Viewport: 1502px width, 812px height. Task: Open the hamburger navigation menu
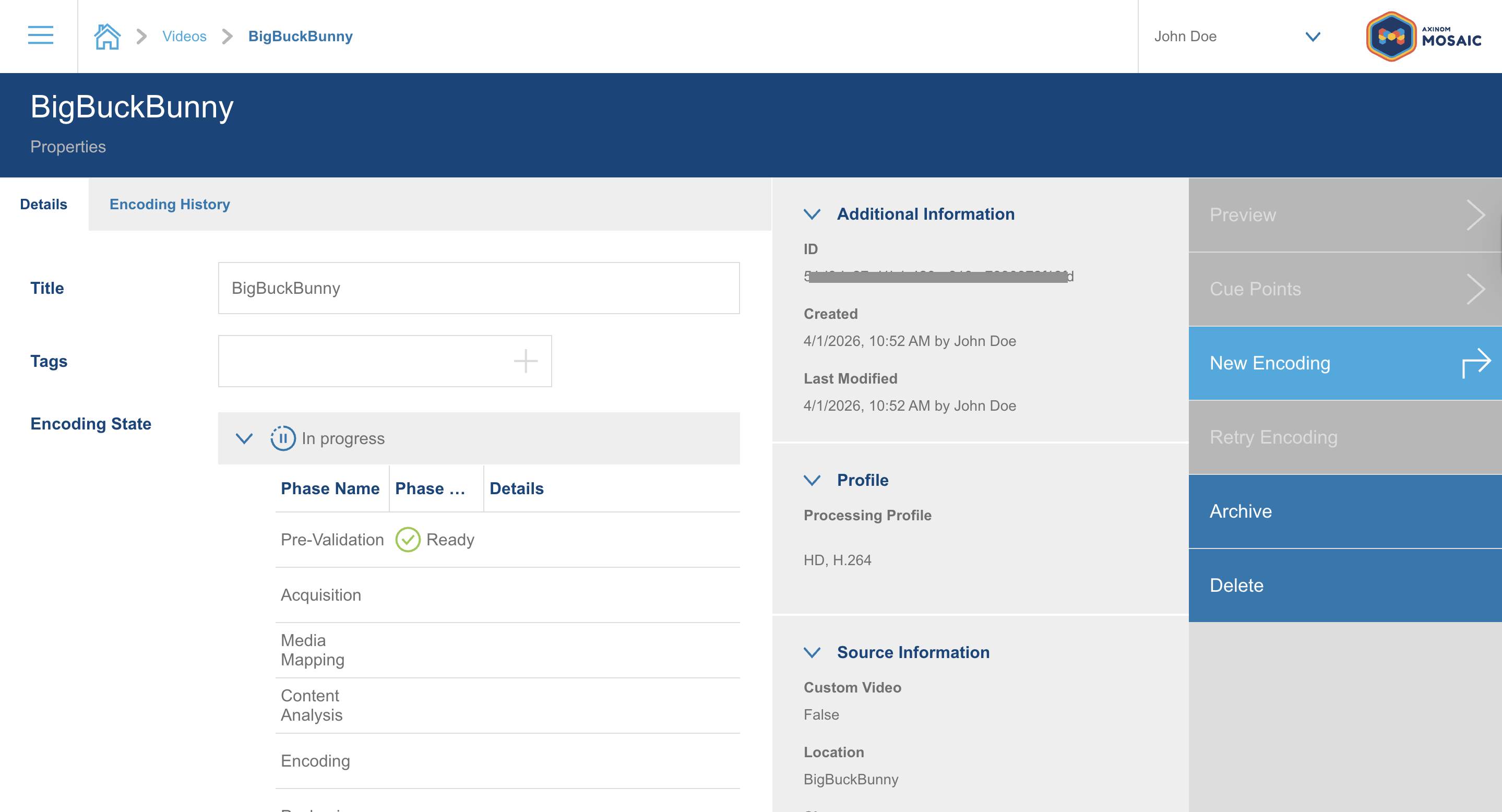[40, 35]
